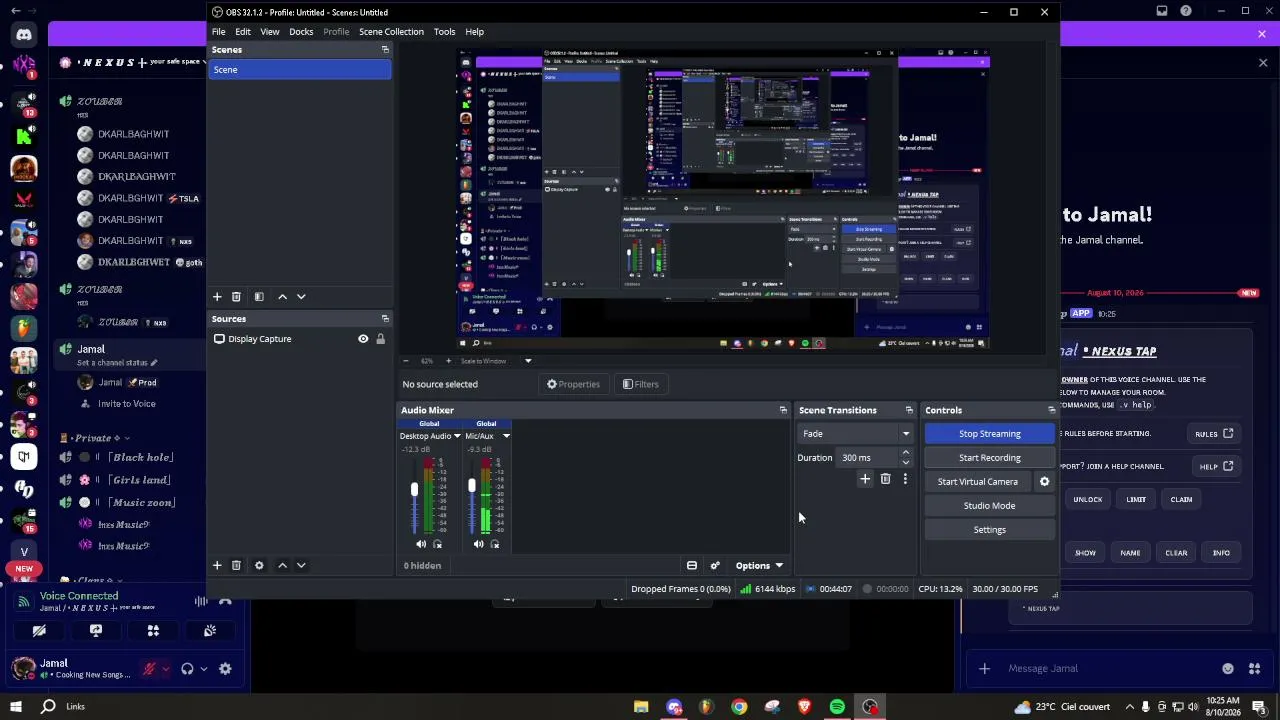Screen dimensions: 1280x720
Task: Open Discord user settings gear
Action: pos(225,669)
